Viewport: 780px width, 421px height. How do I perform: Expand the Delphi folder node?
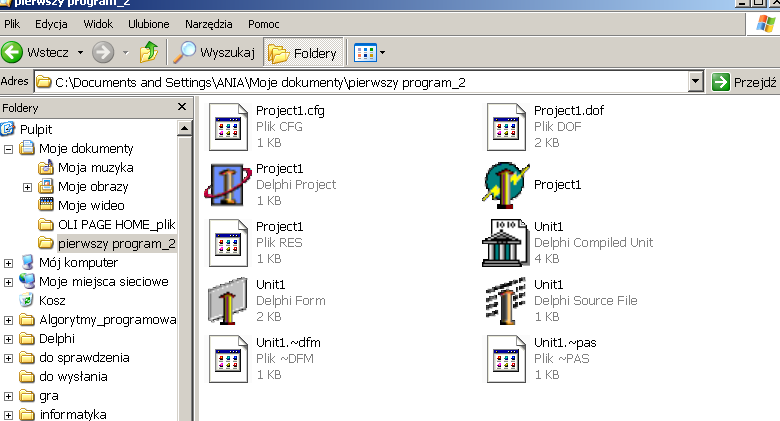click(x=8, y=339)
